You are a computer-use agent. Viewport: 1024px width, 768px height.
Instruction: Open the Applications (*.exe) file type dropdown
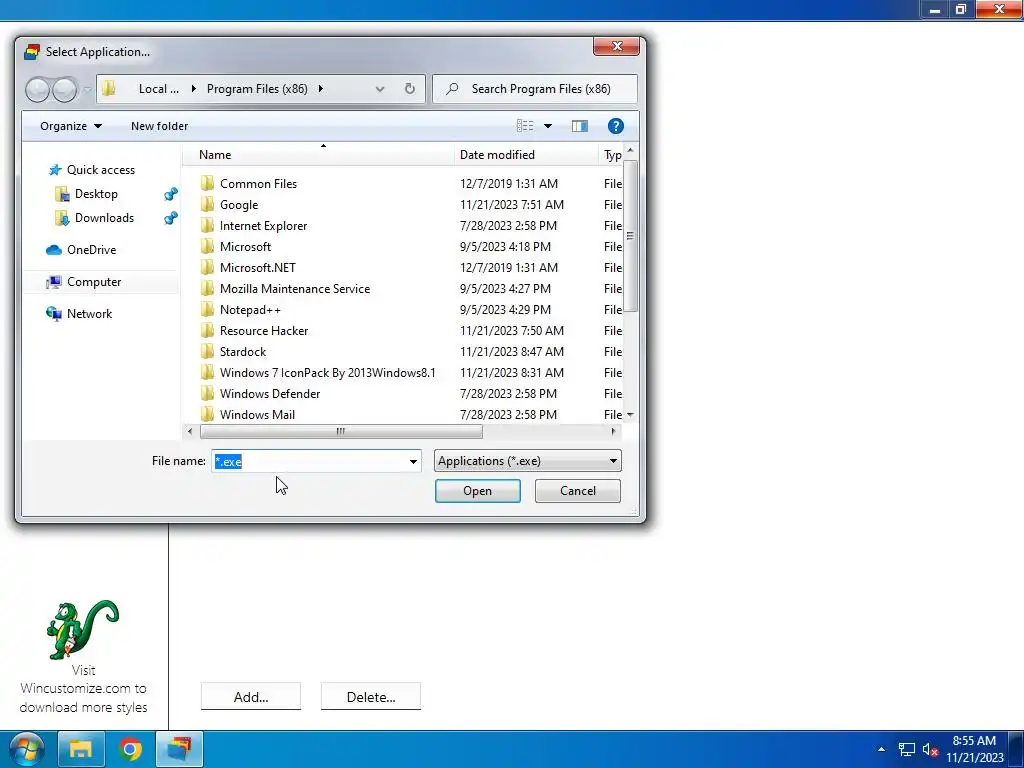[x=528, y=461]
